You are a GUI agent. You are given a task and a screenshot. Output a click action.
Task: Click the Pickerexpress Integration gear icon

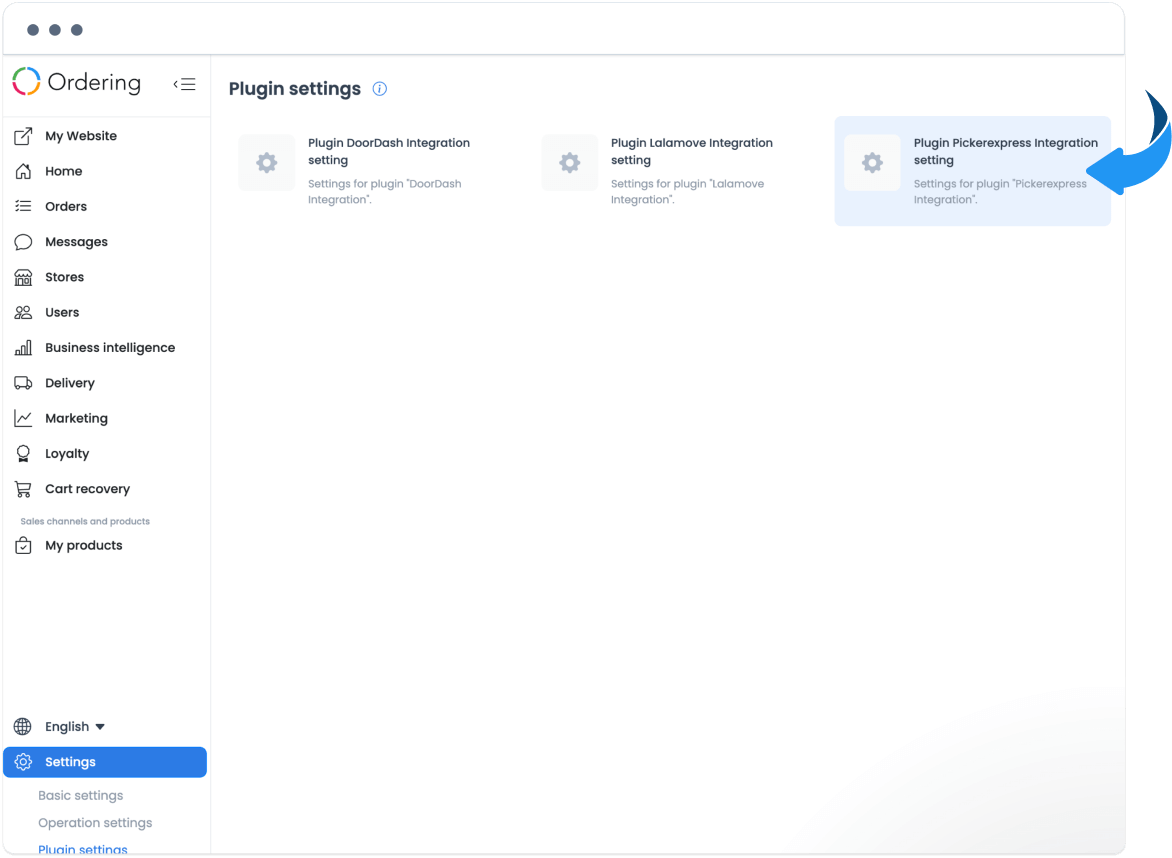point(872,163)
